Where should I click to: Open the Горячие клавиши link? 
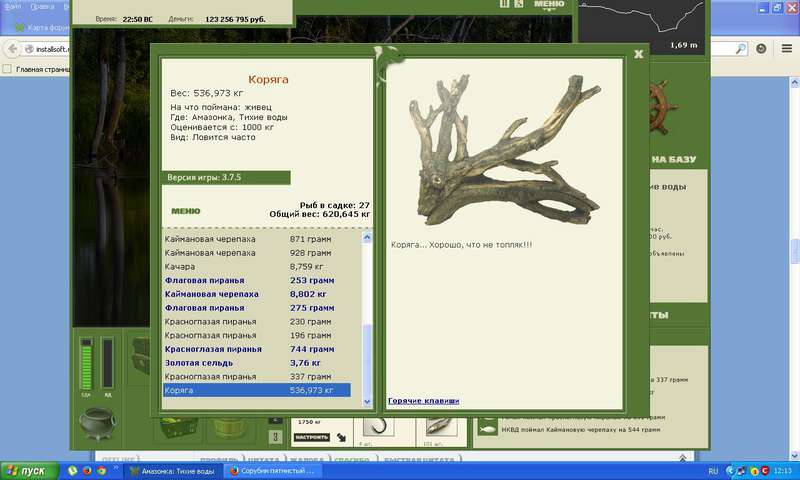tap(423, 401)
